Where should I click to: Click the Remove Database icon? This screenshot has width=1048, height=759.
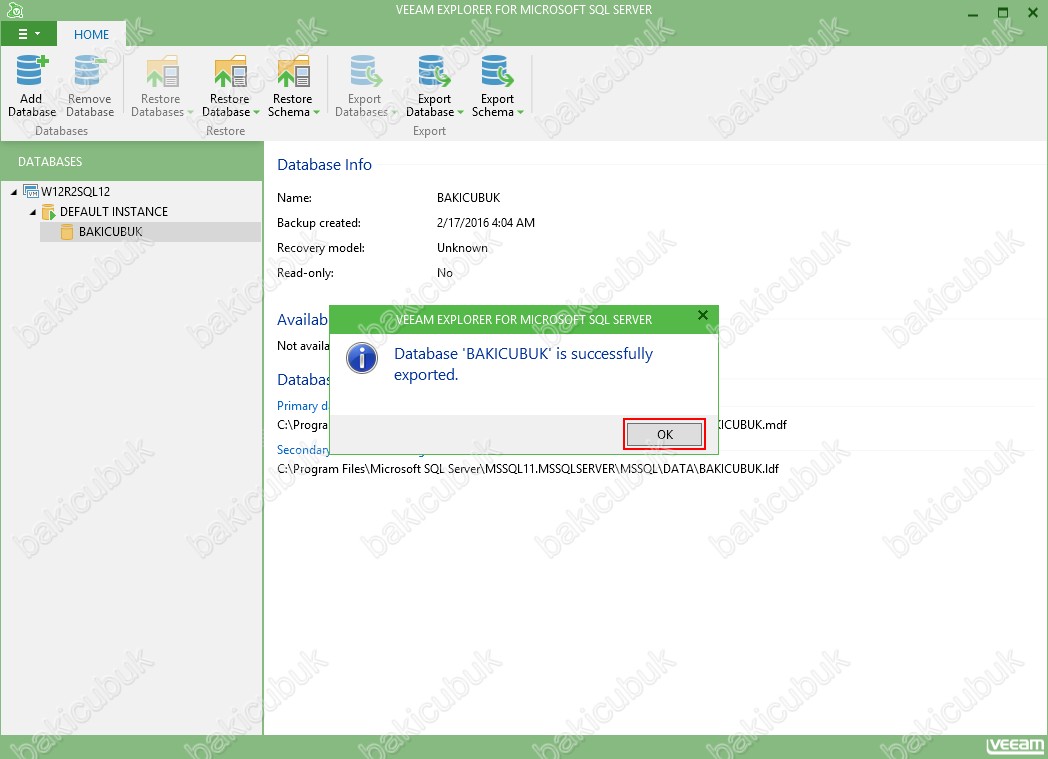click(x=90, y=71)
